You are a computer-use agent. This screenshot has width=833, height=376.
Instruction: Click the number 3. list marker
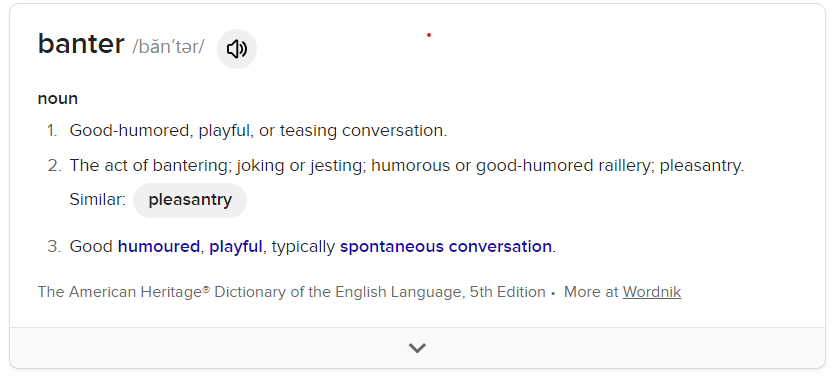tap(55, 246)
